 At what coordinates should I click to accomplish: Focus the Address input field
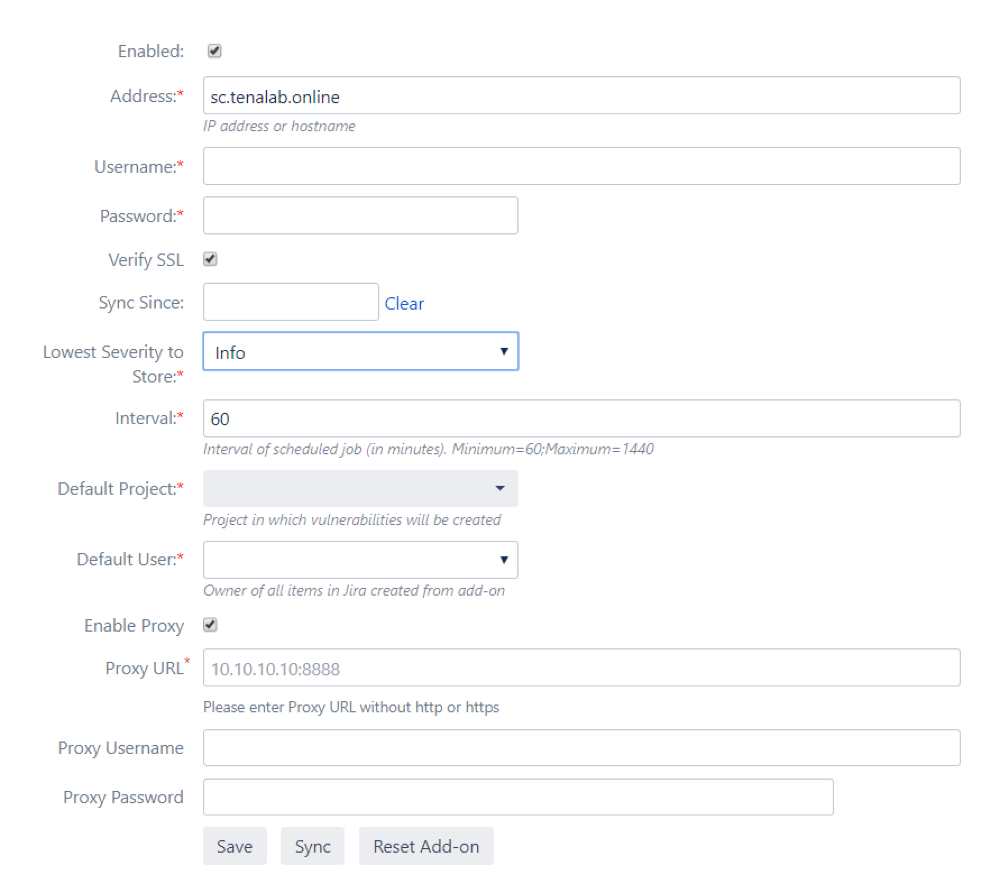581,96
